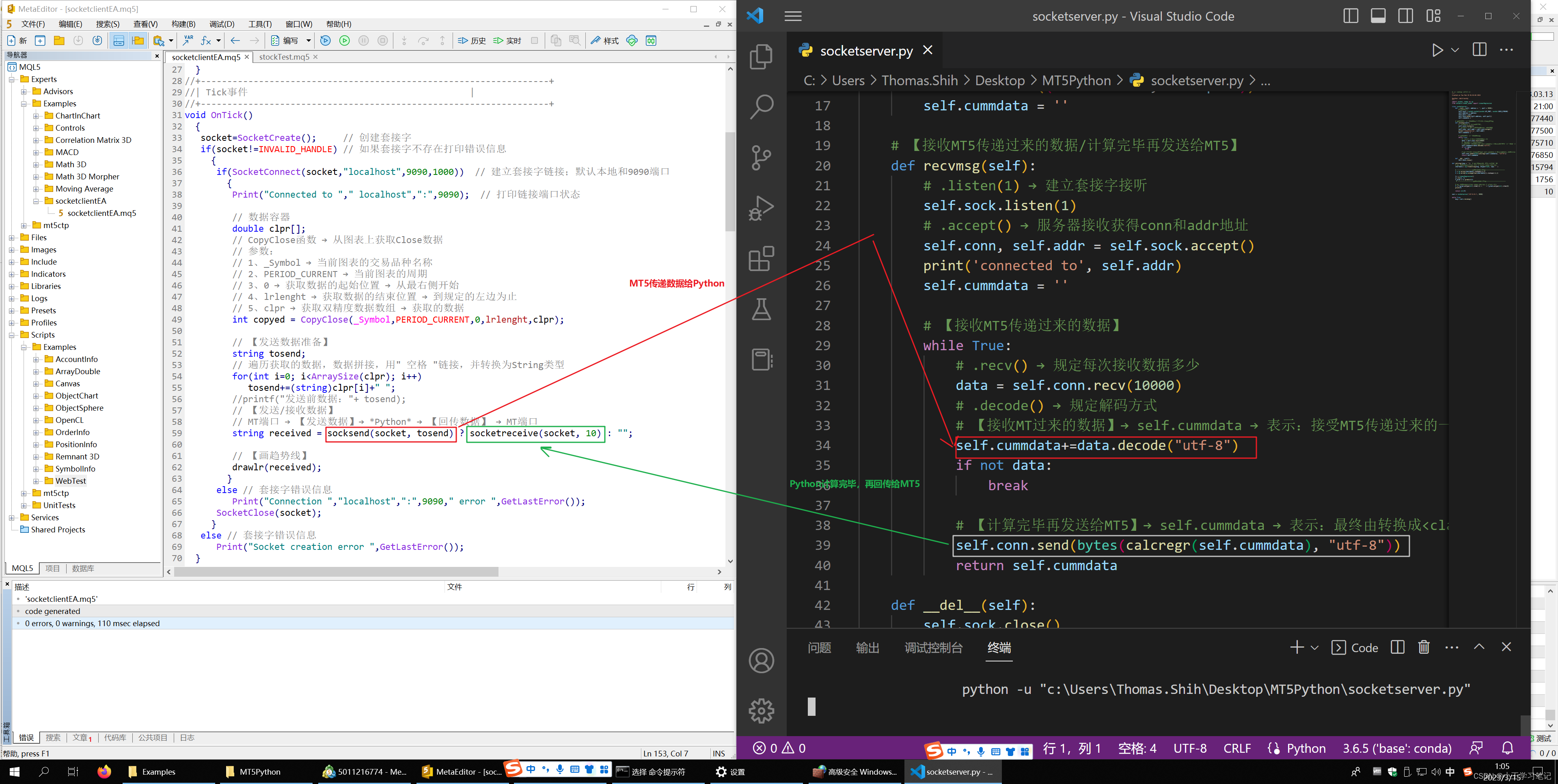
Task: Click green Start debugging icon in MetaEditor
Action: point(345,41)
